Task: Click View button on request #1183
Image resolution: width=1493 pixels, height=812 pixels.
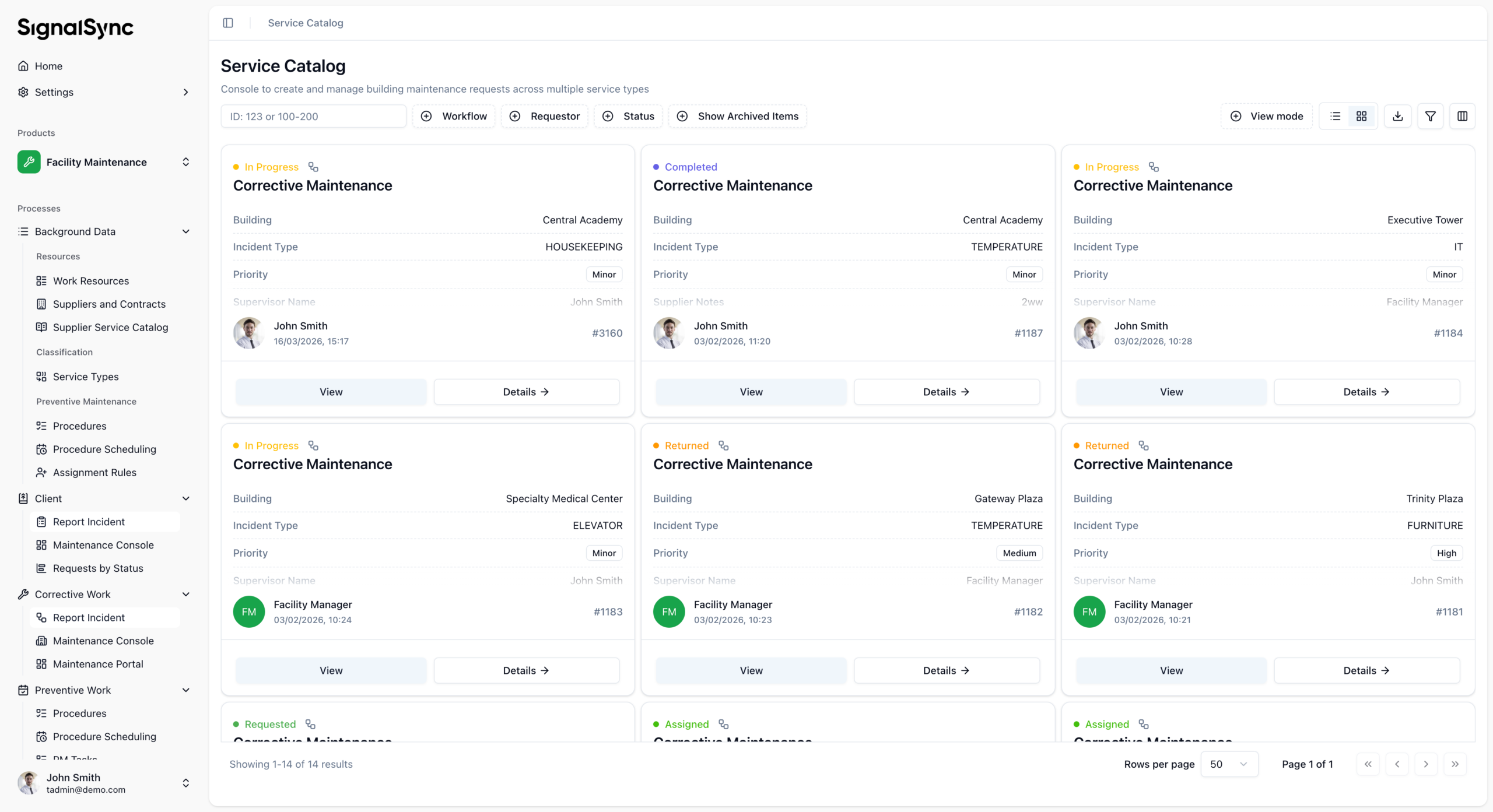Action: pos(331,671)
